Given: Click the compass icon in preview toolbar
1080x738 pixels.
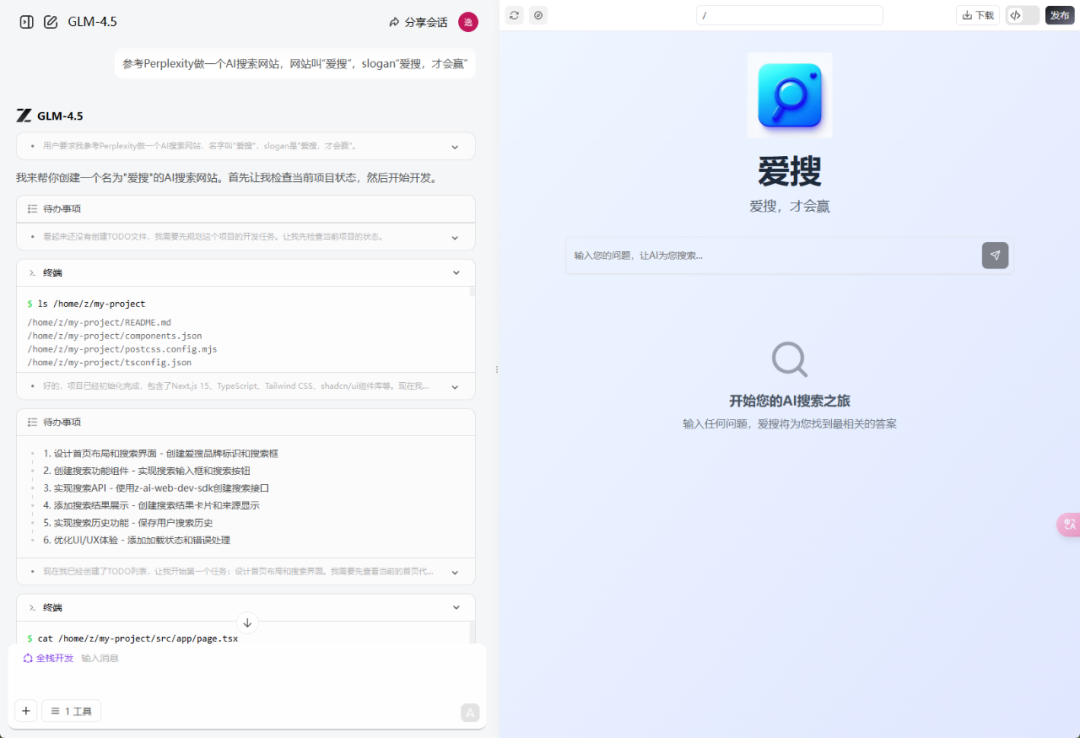Looking at the screenshot, I should pos(539,15).
